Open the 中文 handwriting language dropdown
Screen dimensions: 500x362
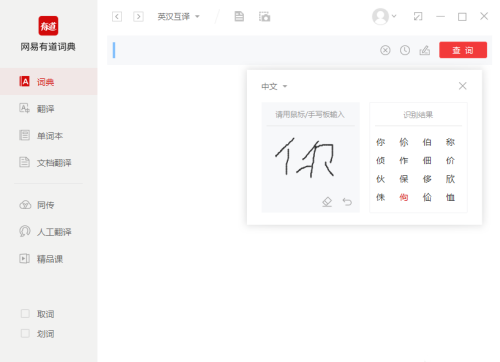(x=274, y=87)
